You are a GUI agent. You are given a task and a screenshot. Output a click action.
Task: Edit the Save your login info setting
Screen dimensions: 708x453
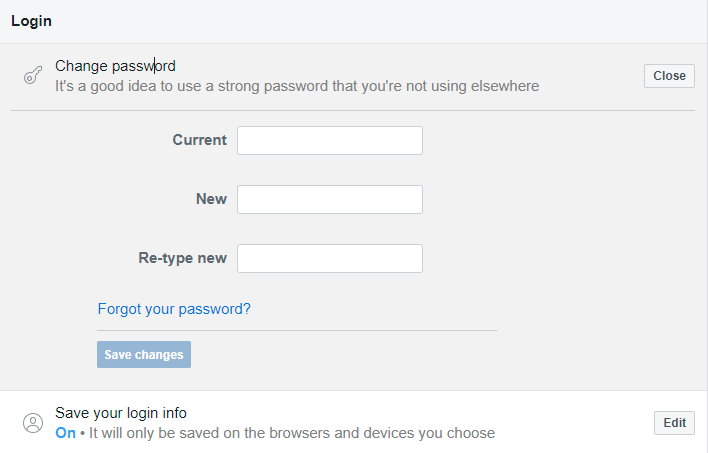click(674, 423)
